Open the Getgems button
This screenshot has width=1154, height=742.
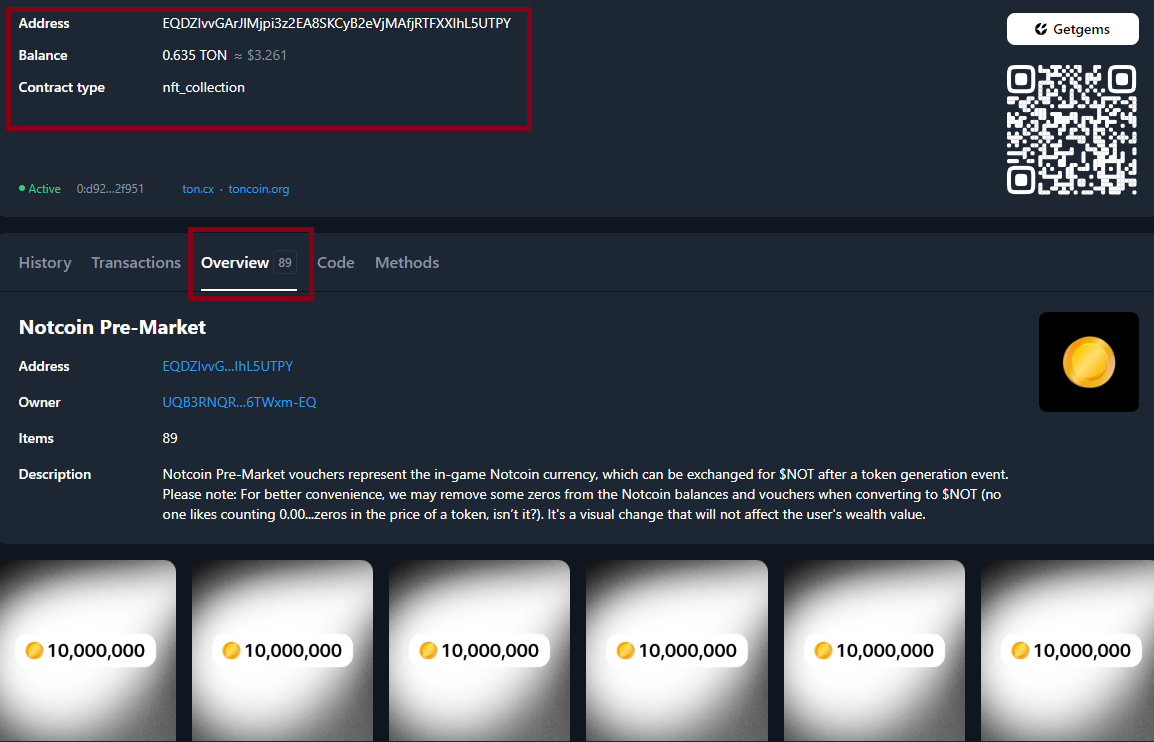(x=1072, y=29)
